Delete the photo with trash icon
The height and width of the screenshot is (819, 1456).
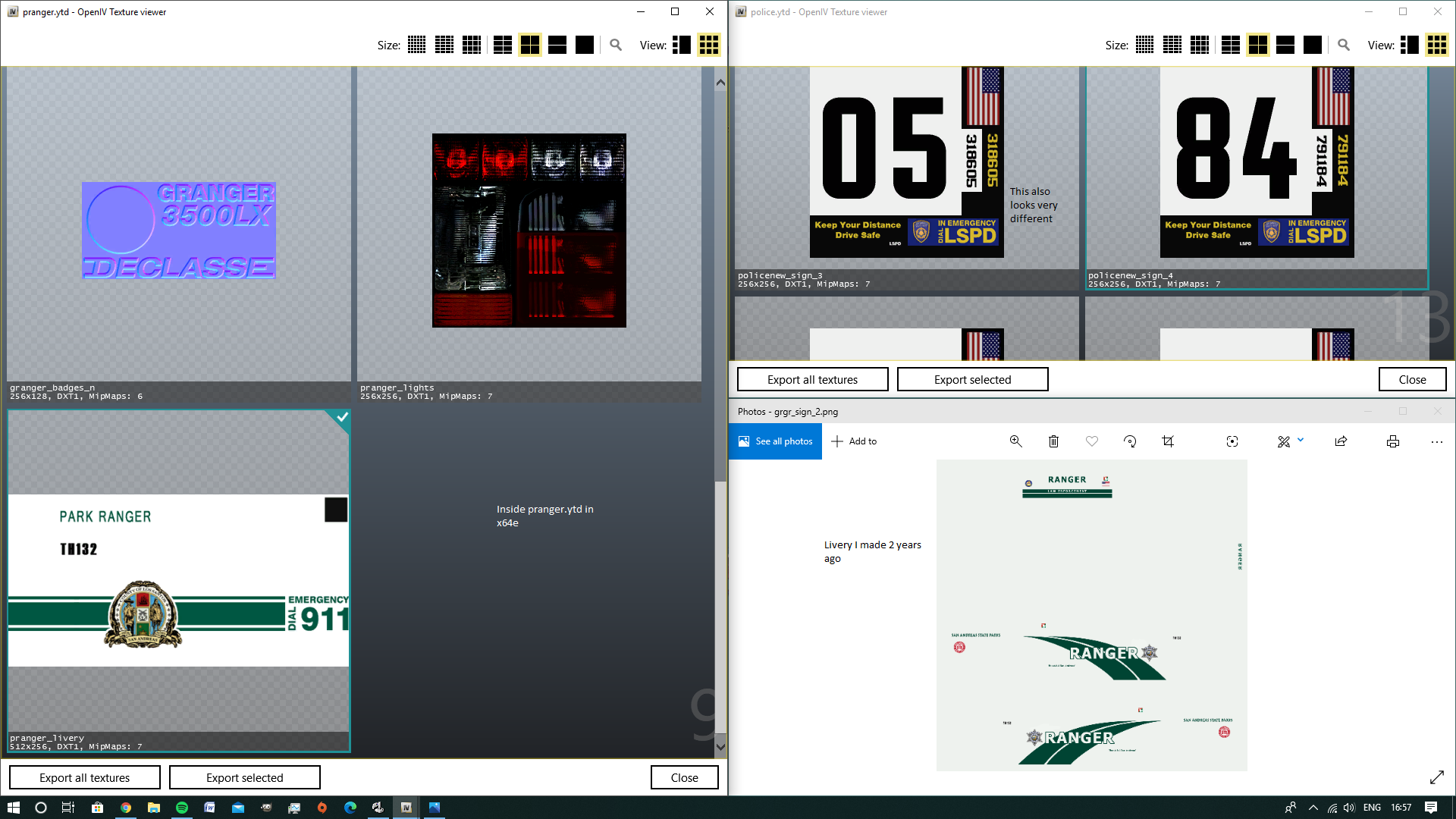pos(1053,441)
